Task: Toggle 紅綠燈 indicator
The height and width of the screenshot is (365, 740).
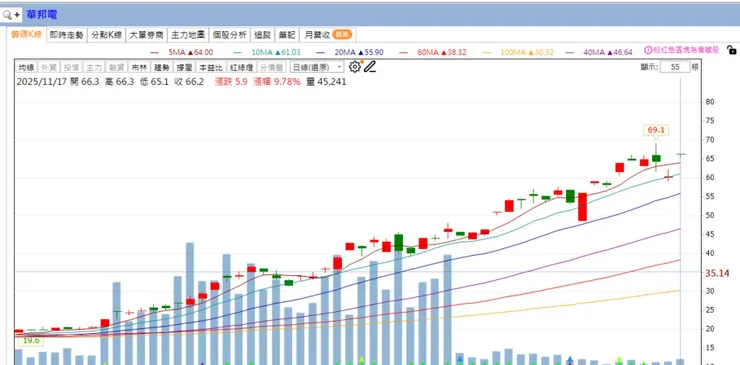Action: pos(241,68)
